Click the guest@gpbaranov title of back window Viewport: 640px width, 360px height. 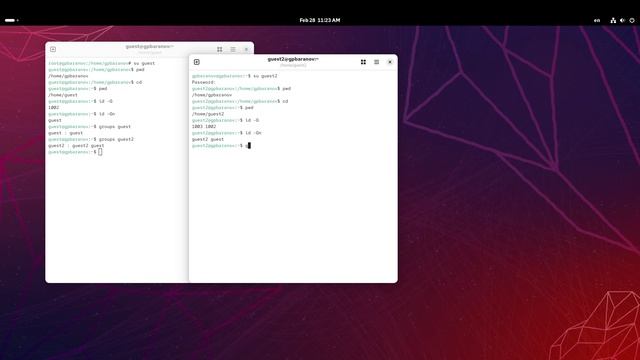click(149, 47)
